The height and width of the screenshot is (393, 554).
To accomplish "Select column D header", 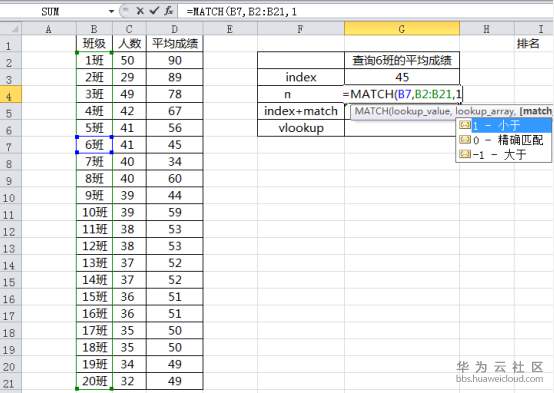I will tap(175, 29).
